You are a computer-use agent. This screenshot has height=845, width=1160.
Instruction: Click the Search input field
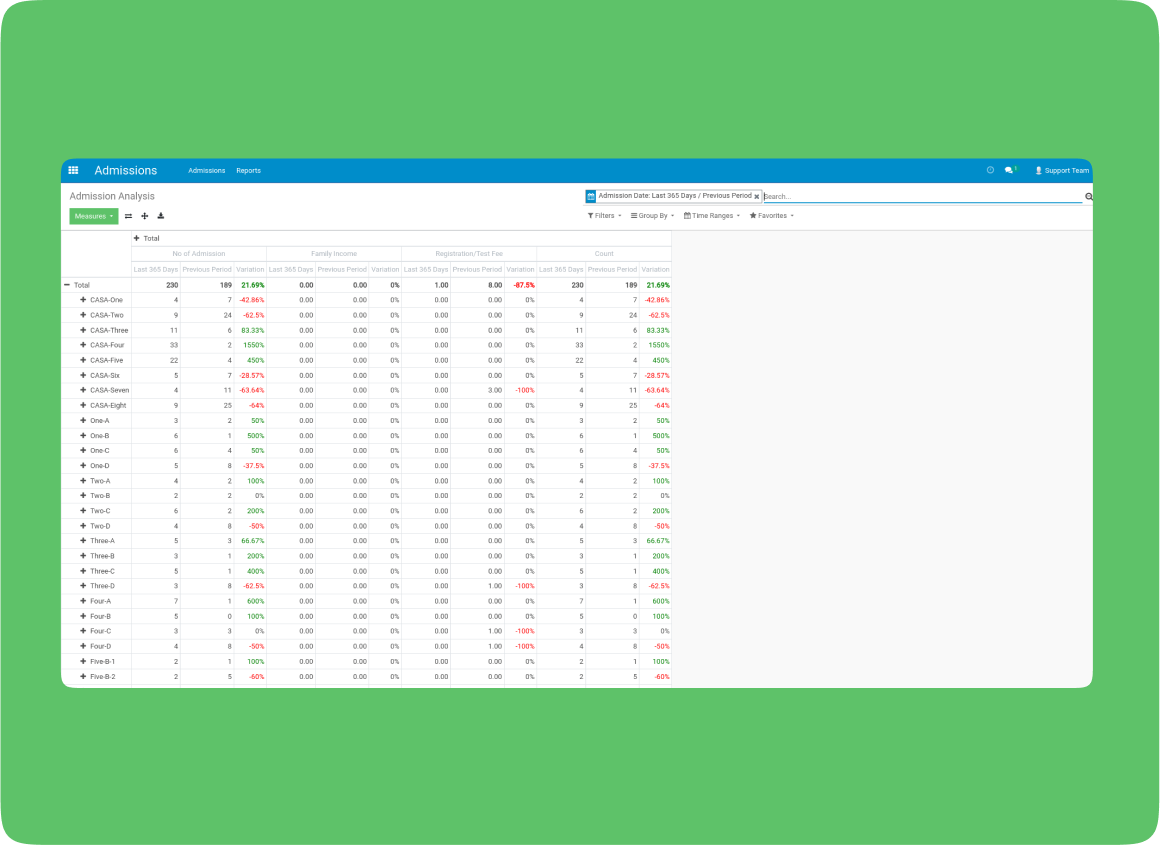pyautogui.click(x=920, y=197)
